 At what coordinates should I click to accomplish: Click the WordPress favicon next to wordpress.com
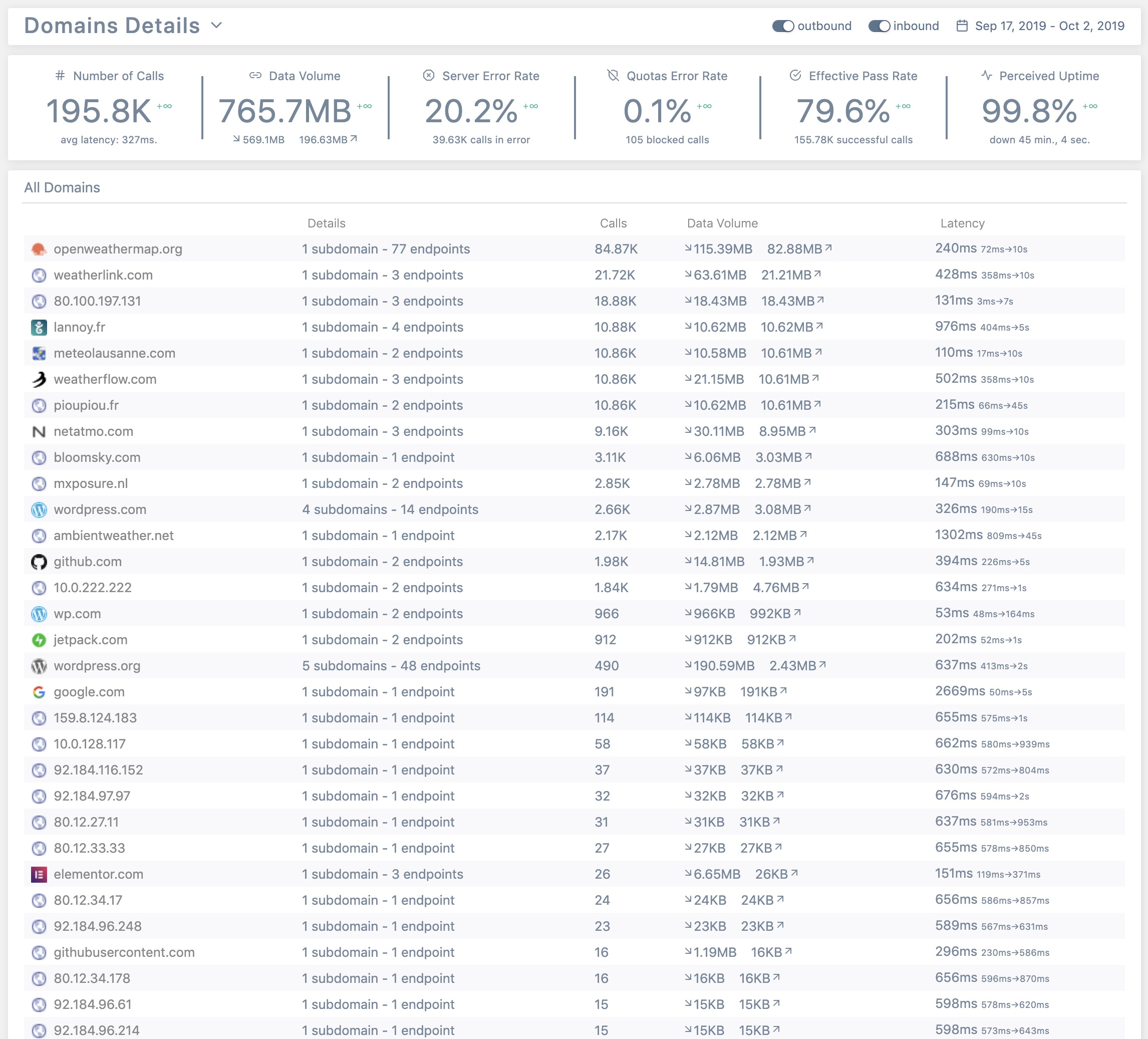[38, 510]
